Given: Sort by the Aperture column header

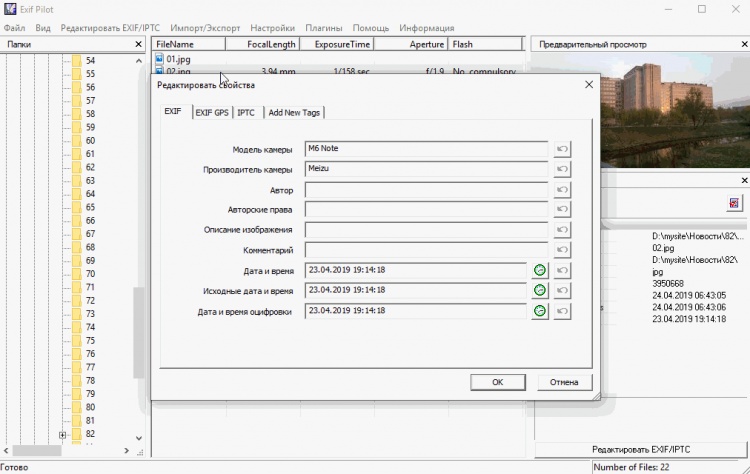Looking at the screenshot, I should 411,44.
